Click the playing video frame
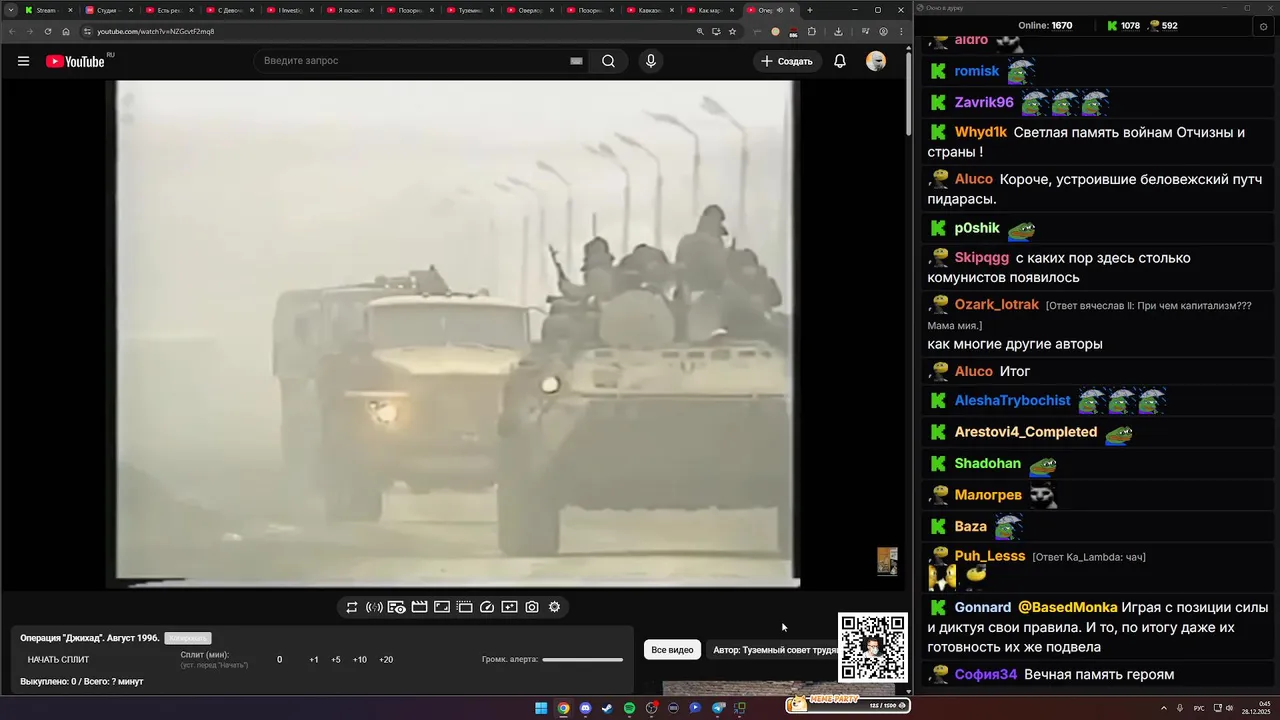 click(456, 333)
